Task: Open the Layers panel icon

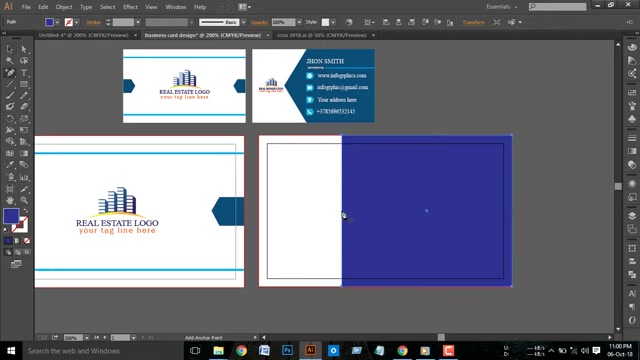Action: point(632,216)
